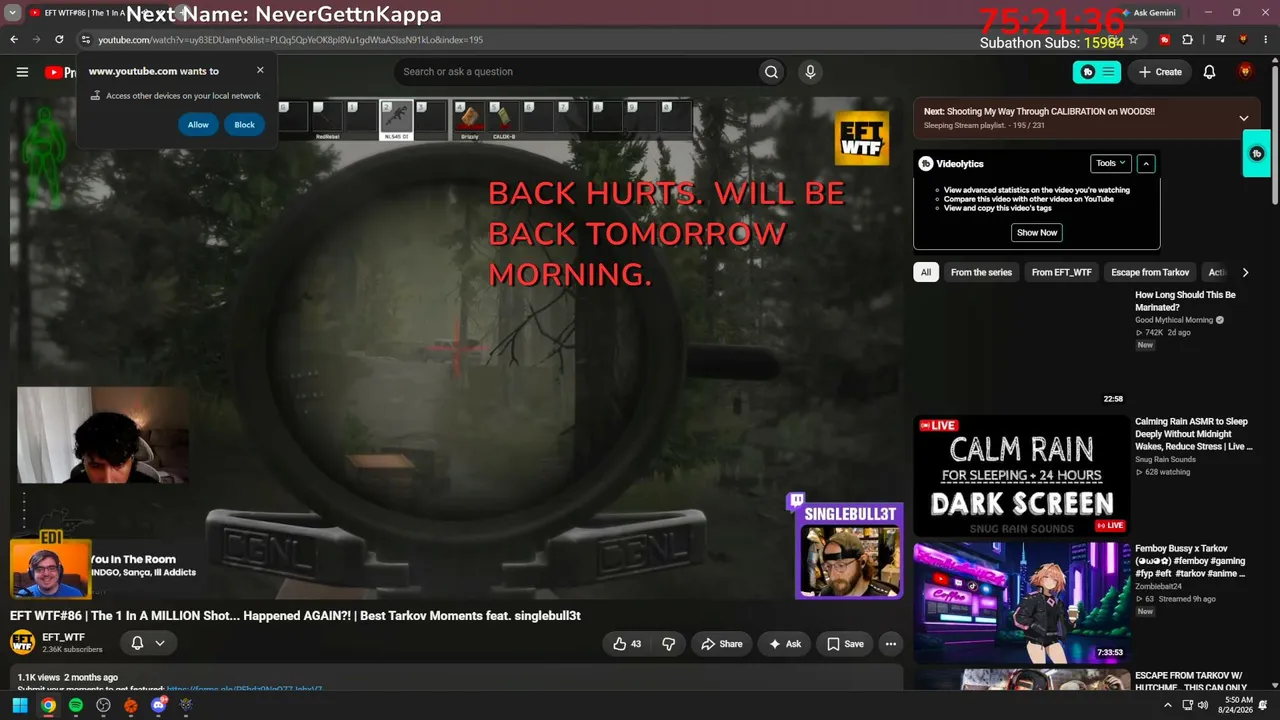Open 'How Long Should This Be Marinated?' title
Viewport: 1280px width, 720px height.
pos(1185,301)
